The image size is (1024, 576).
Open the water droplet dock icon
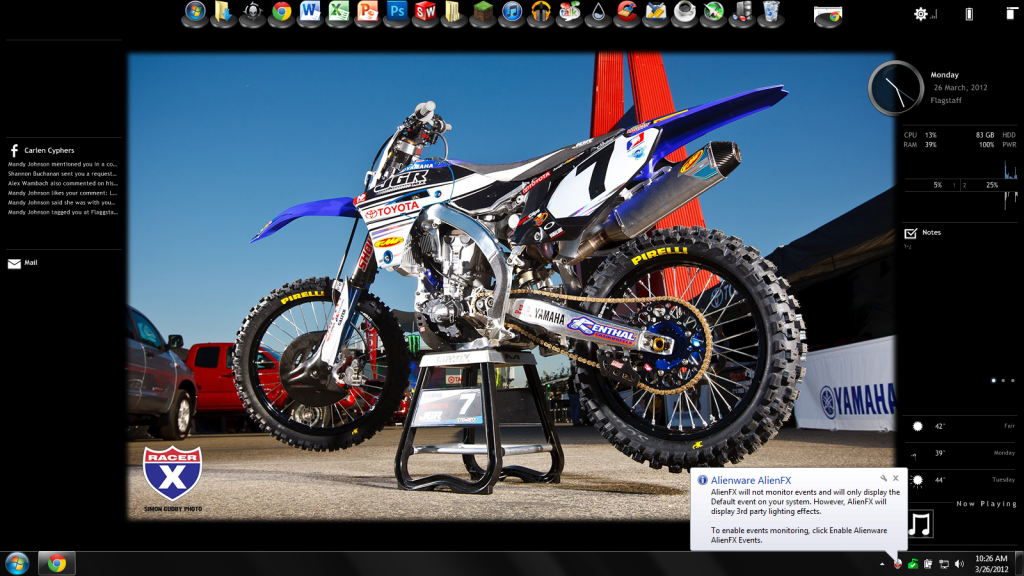point(598,12)
